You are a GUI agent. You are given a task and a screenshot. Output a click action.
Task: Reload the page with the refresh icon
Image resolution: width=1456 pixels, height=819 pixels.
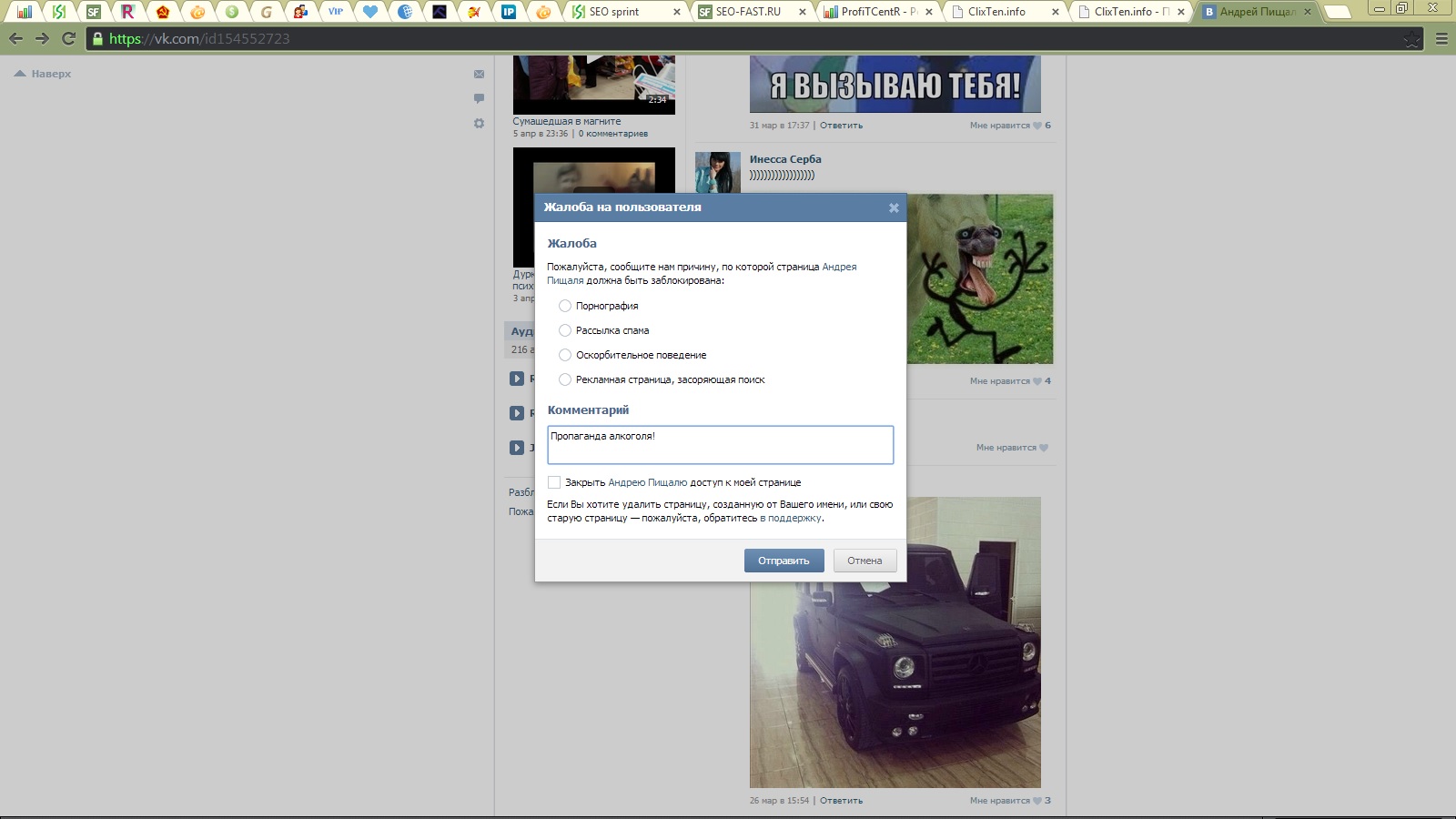(68, 38)
